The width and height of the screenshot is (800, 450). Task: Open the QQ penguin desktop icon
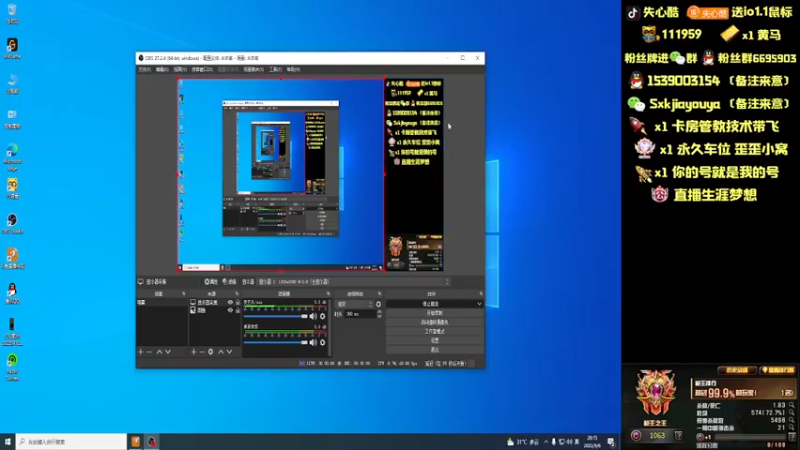point(12,293)
